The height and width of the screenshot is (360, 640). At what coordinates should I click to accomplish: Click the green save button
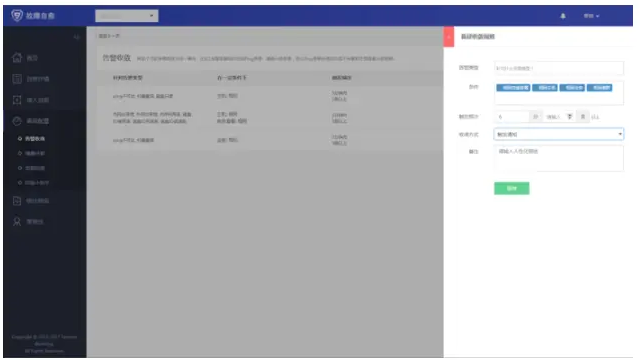click(511, 188)
